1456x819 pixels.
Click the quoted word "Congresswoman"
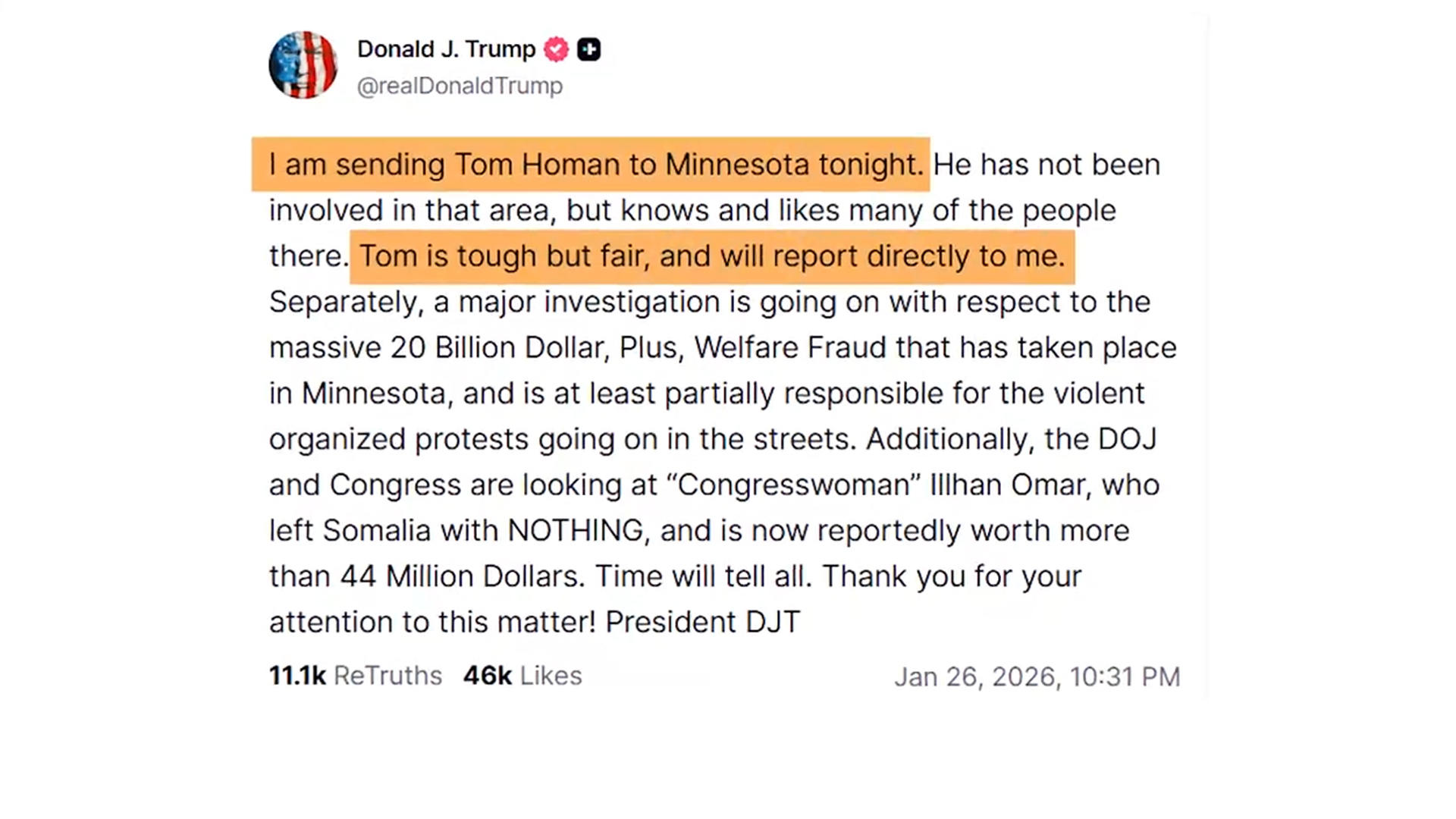pyautogui.click(x=792, y=485)
